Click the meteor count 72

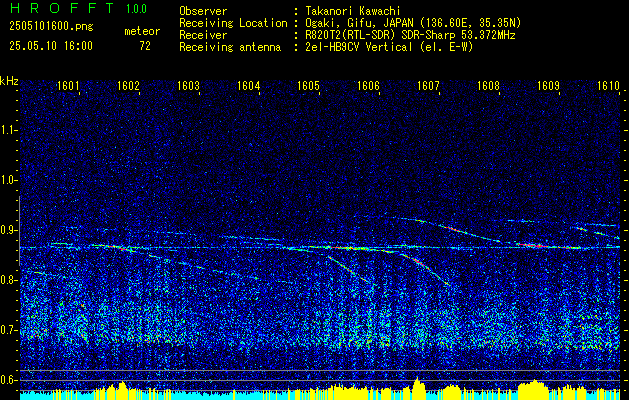point(145,46)
